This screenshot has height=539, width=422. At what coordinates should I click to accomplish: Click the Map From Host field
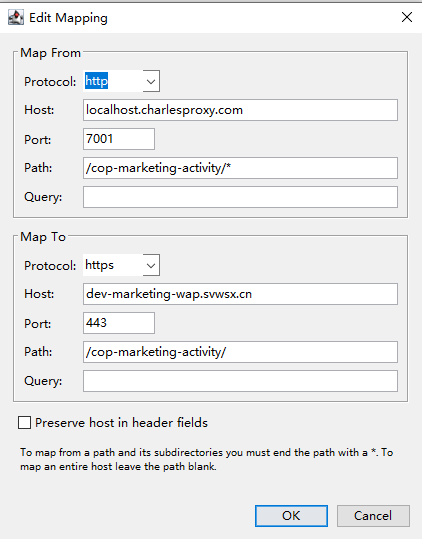tap(240, 110)
